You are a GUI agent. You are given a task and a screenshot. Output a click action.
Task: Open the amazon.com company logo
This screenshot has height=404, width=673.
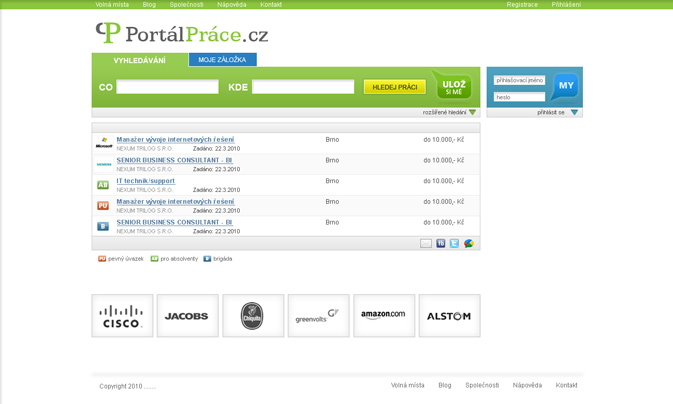(384, 316)
